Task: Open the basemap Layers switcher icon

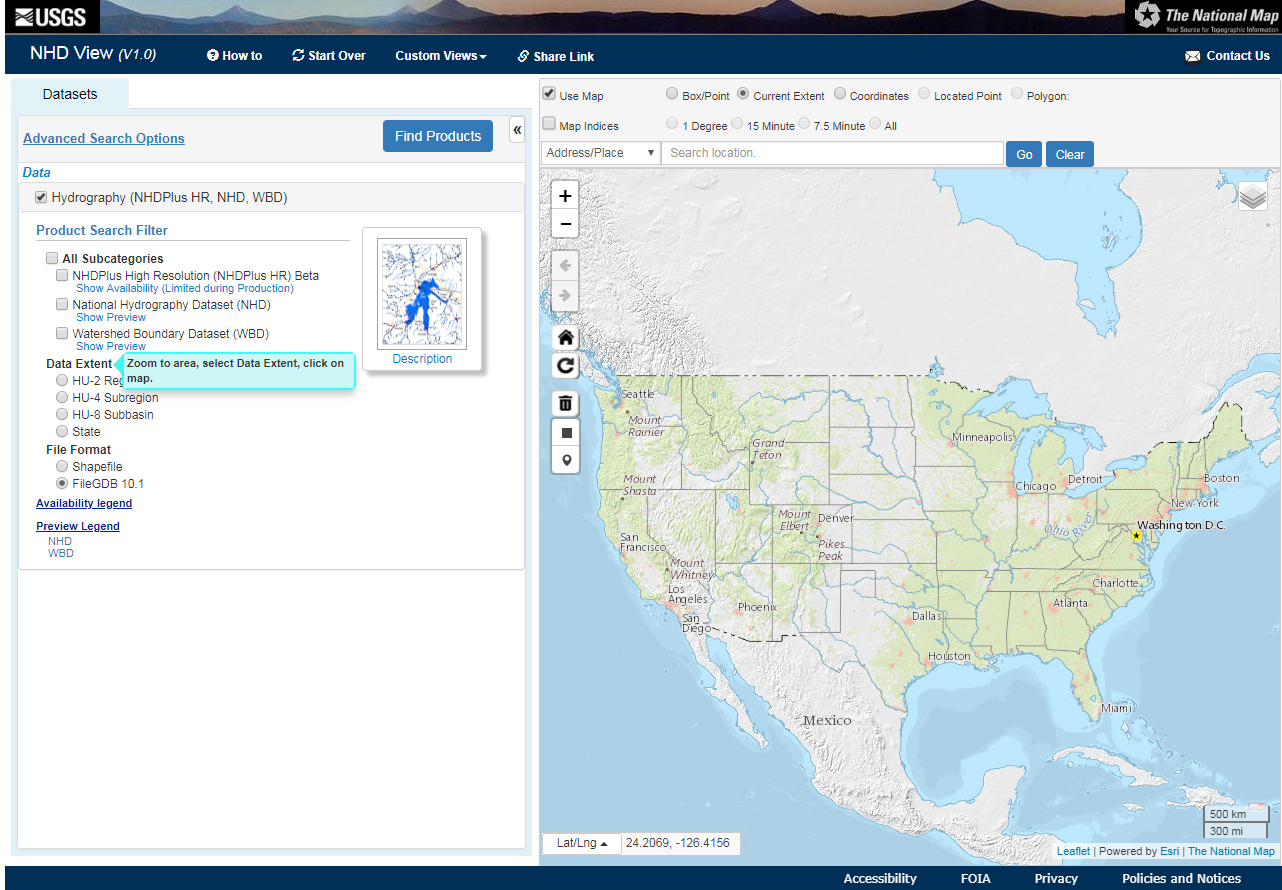Action: pyautogui.click(x=1252, y=196)
